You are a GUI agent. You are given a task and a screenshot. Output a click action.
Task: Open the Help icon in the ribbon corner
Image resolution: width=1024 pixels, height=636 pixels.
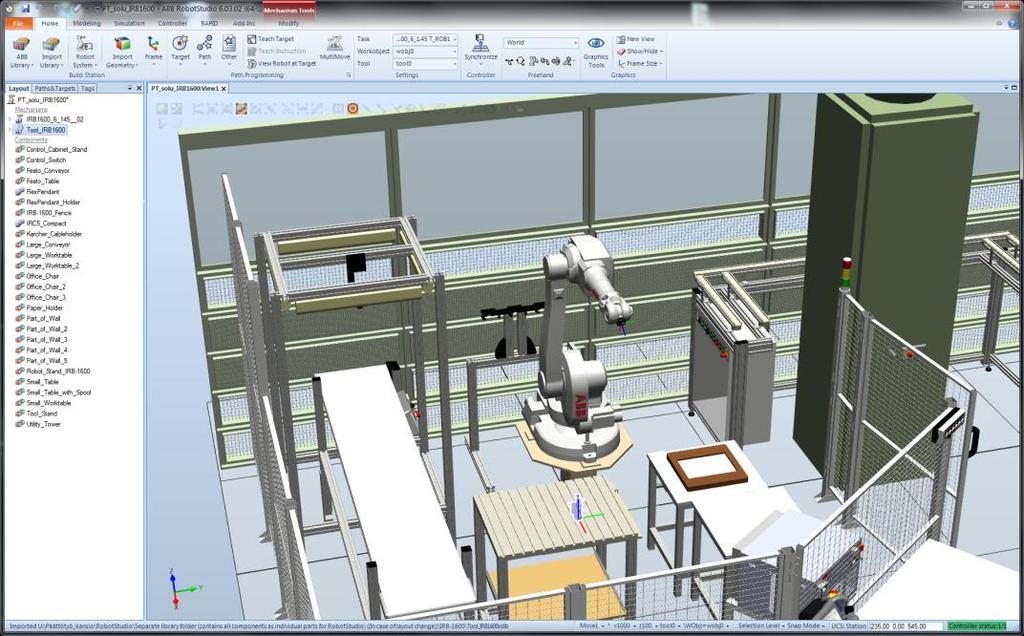point(1011,24)
